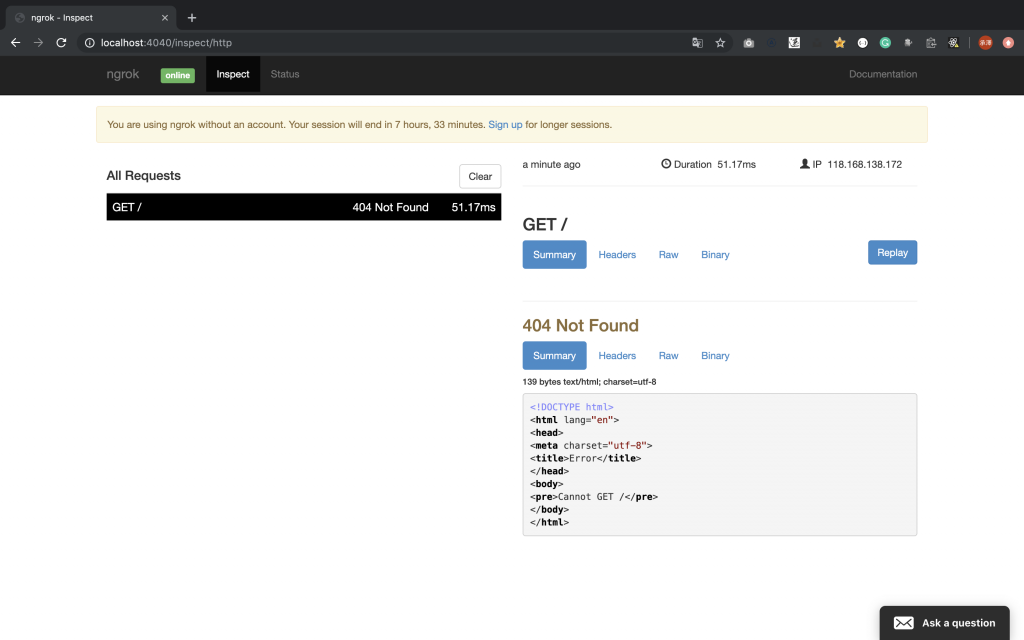Click the <!DOCTYPE html> line
The height and width of the screenshot is (640, 1024).
572,407
